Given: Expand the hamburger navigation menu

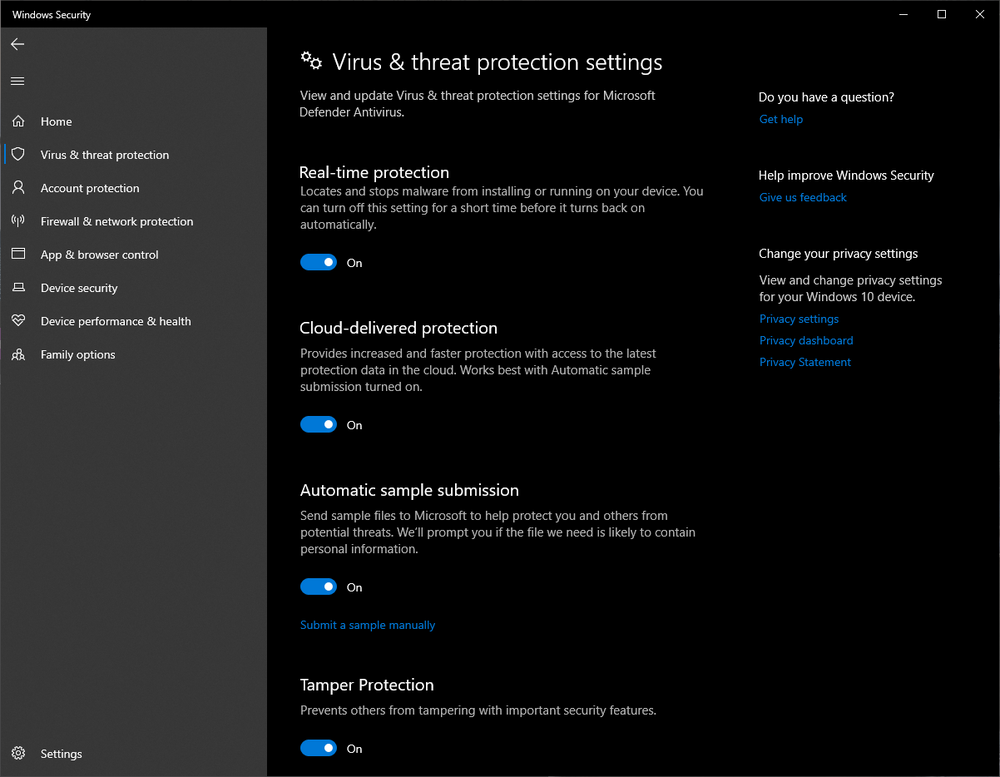Looking at the screenshot, I should [18, 81].
